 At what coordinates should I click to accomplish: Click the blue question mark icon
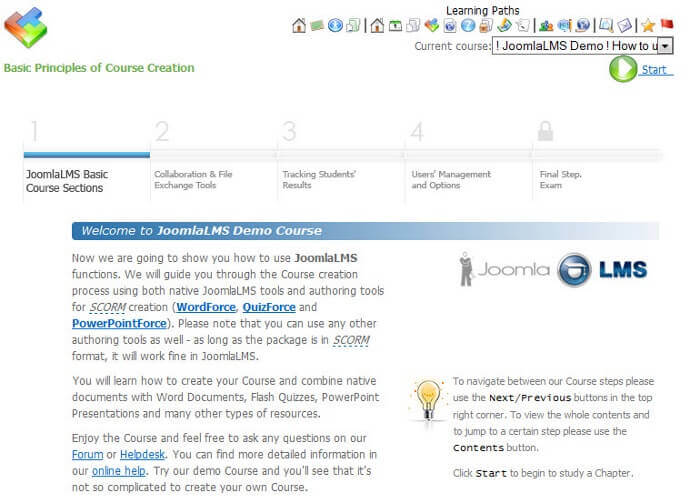point(468,25)
